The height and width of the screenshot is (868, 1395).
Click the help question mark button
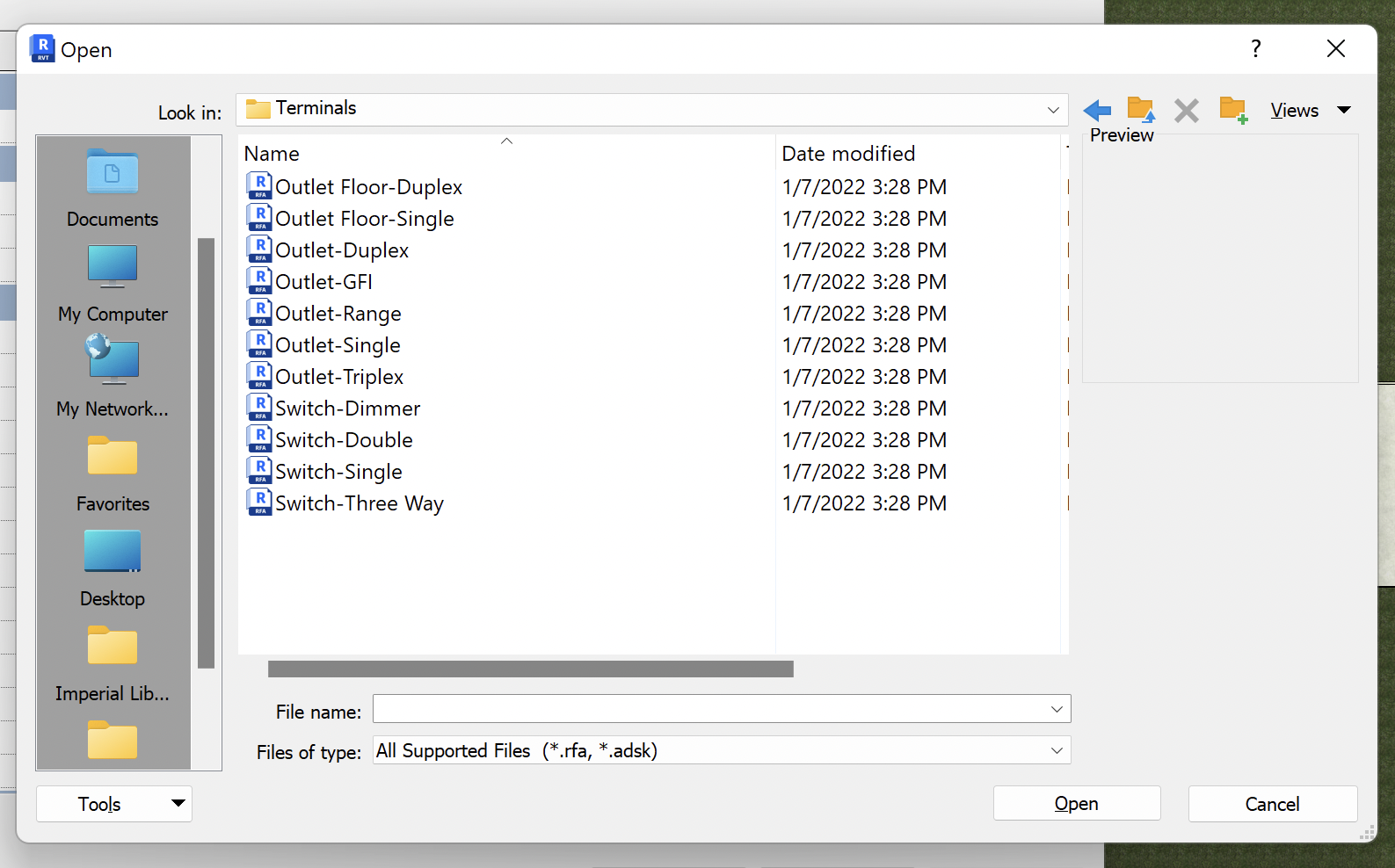coord(1256,49)
